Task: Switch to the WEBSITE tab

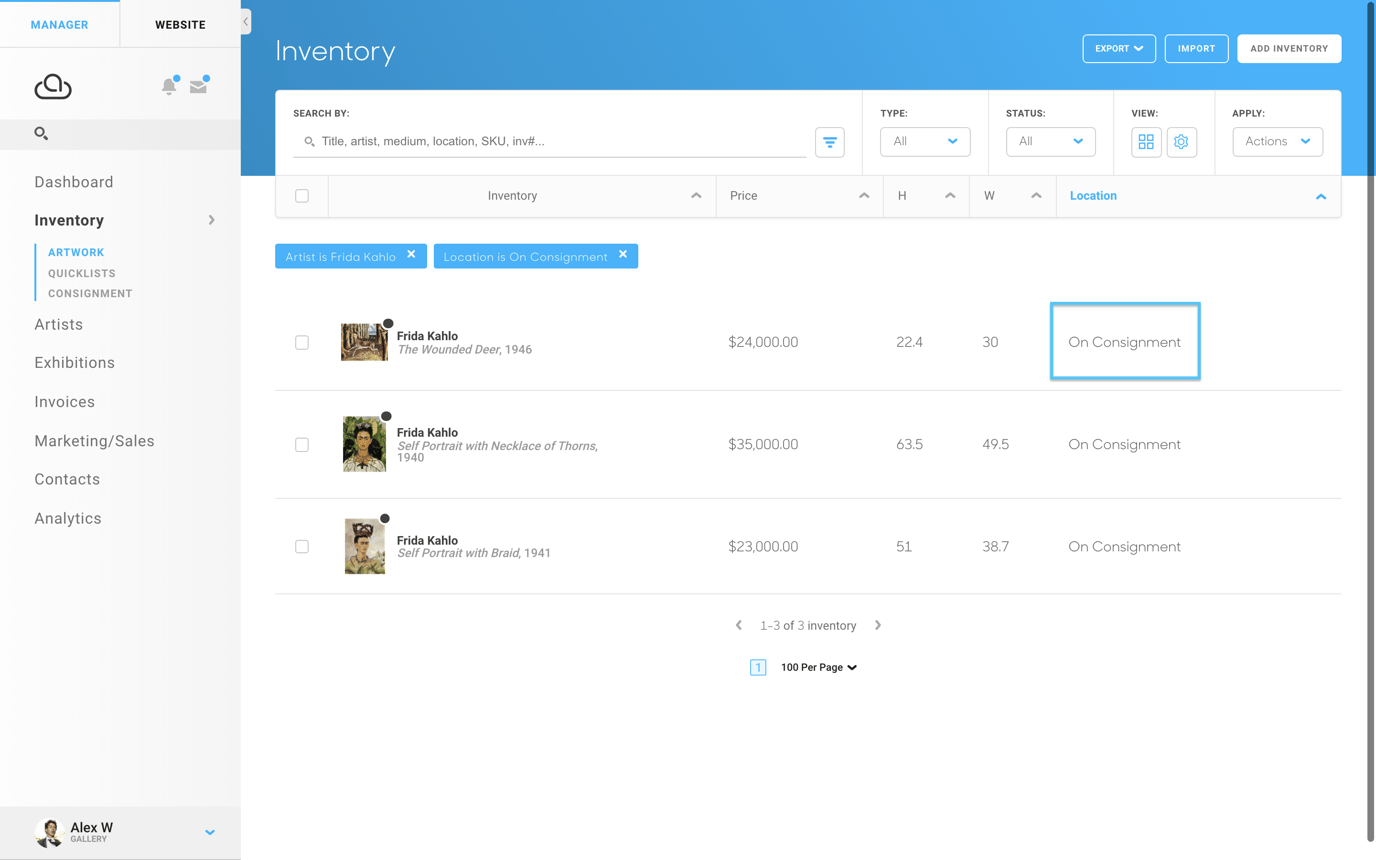Action: tap(179, 24)
